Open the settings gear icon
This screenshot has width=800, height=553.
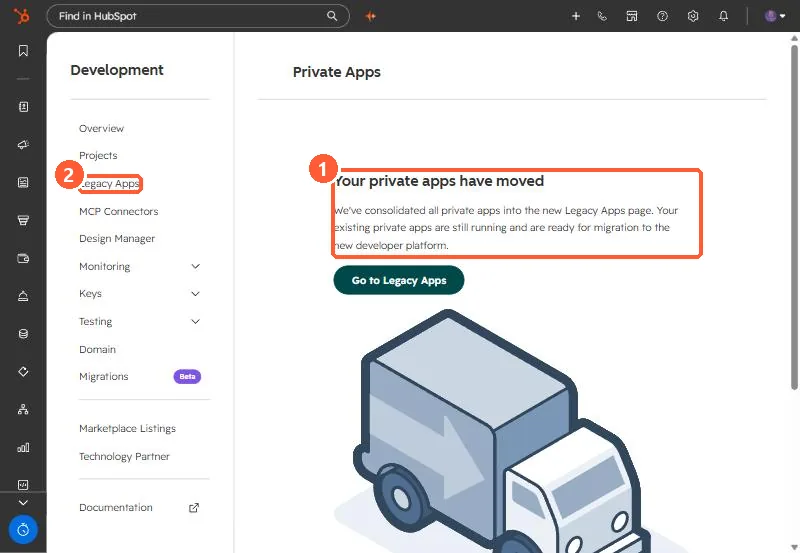coord(693,16)
